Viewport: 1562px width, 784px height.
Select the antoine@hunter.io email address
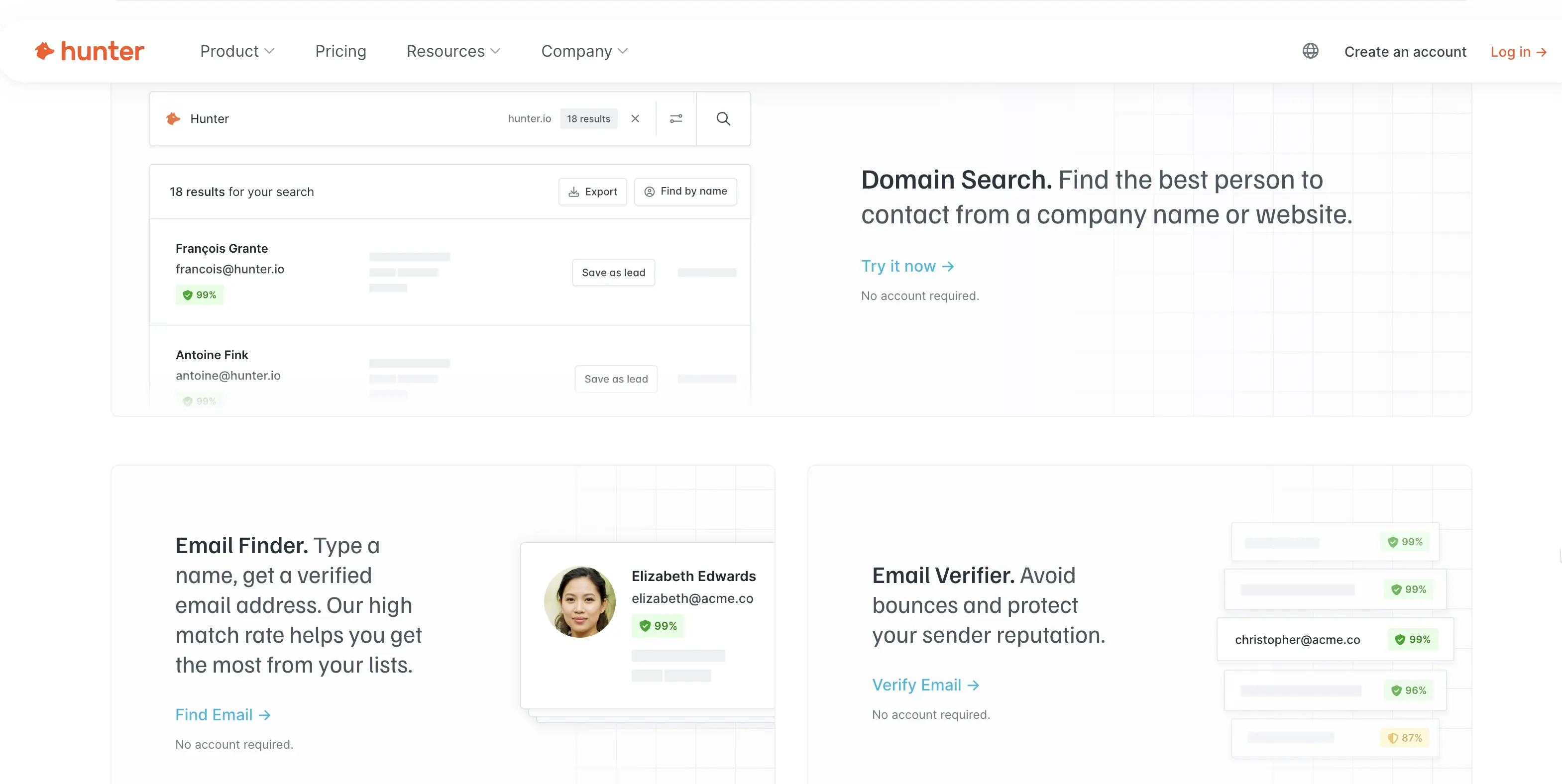coord(228,376)
